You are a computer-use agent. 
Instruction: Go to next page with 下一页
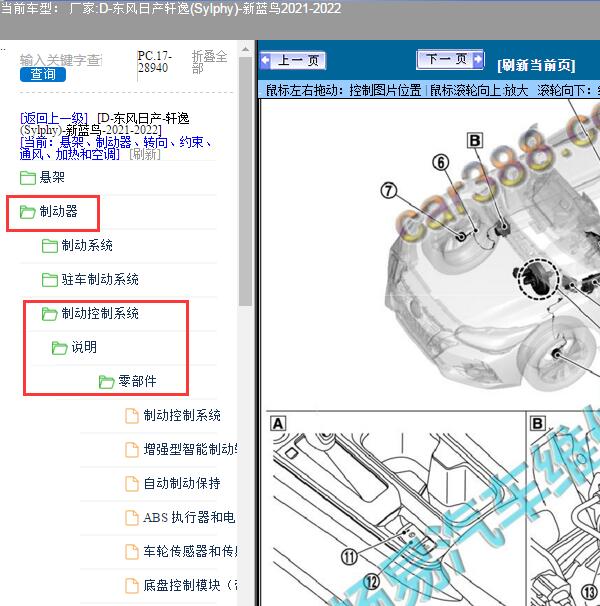pos(450,60)
